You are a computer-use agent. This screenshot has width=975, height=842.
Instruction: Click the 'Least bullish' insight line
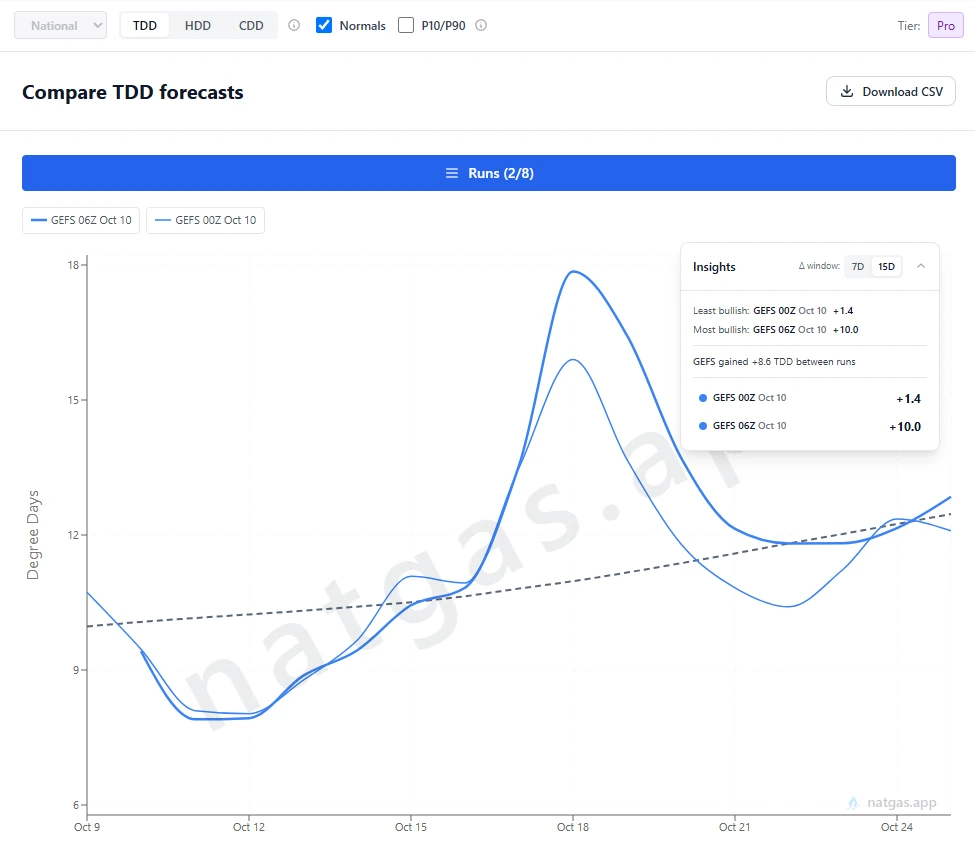click(773, 311)
